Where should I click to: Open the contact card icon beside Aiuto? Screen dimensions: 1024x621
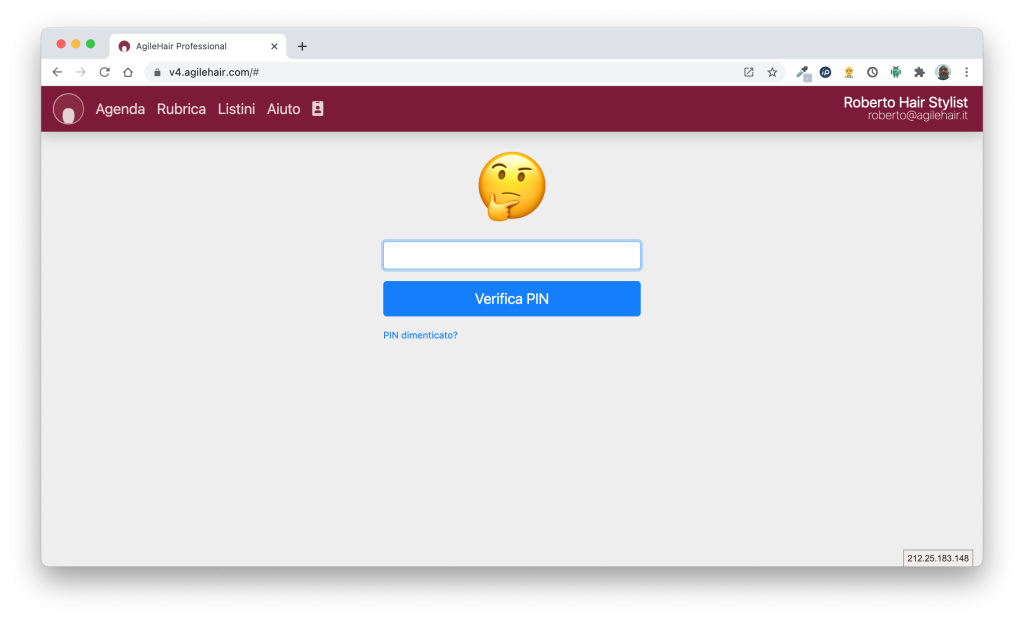click(317, 108)
